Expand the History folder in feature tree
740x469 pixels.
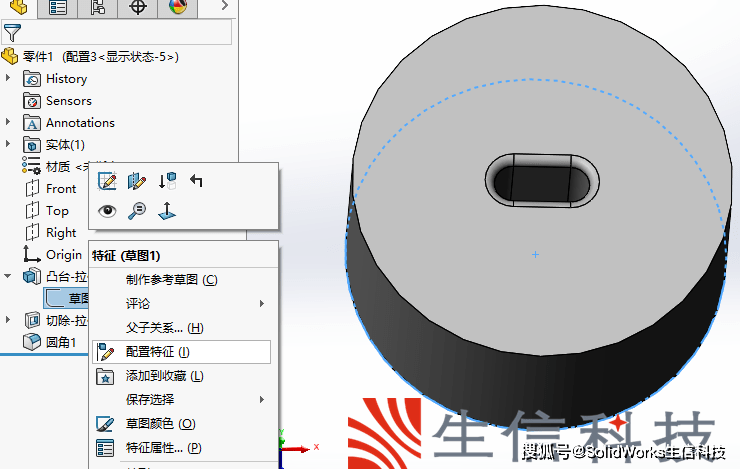click(9, 78)
